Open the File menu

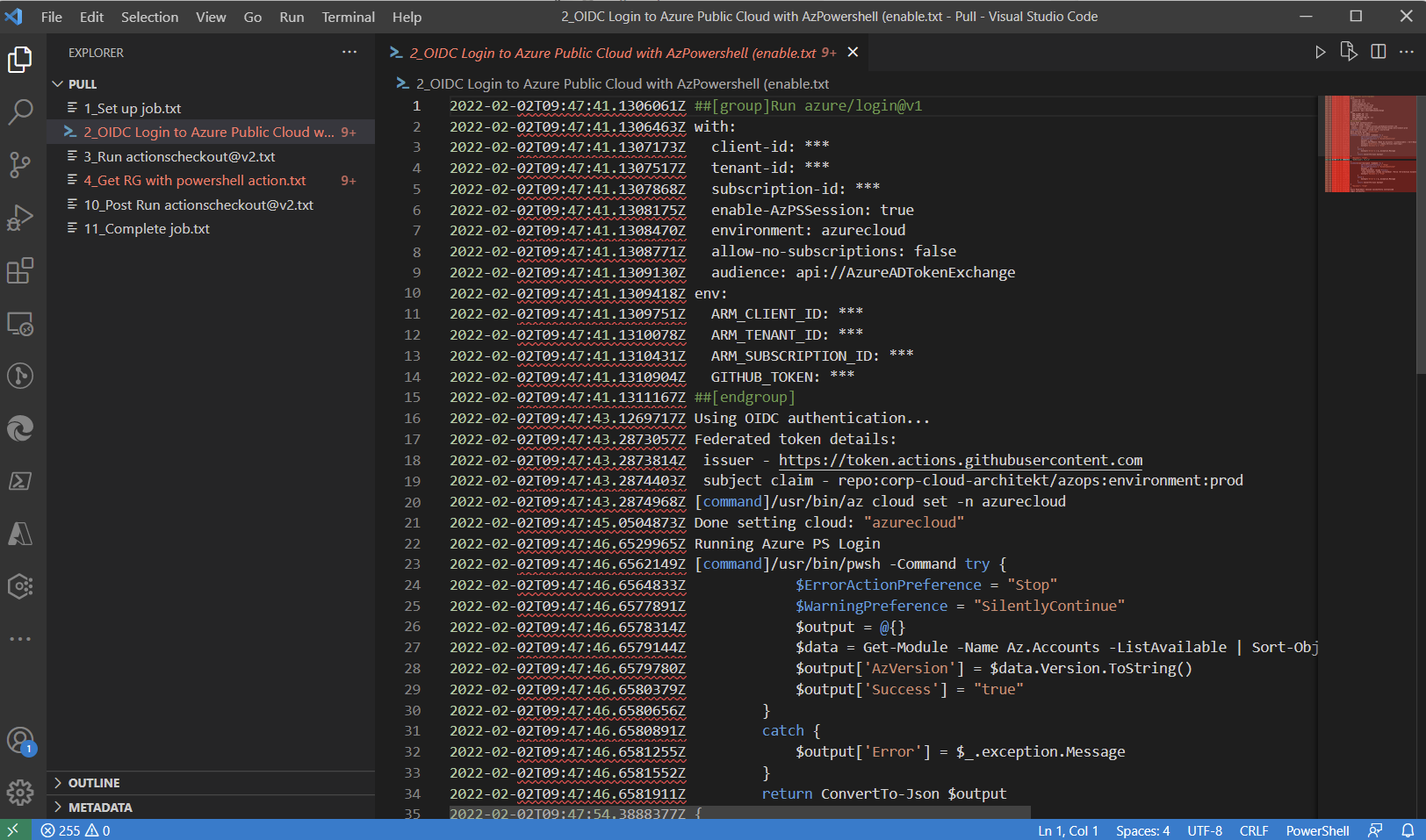(52, 17)
